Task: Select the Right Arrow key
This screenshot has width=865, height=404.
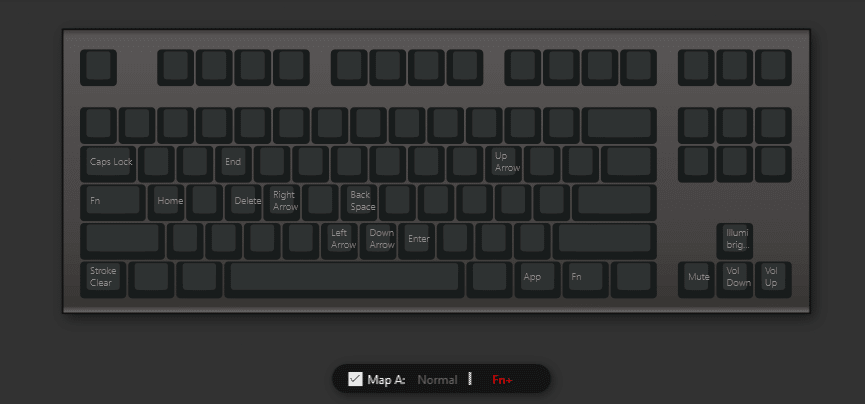Action: (282, 203)
